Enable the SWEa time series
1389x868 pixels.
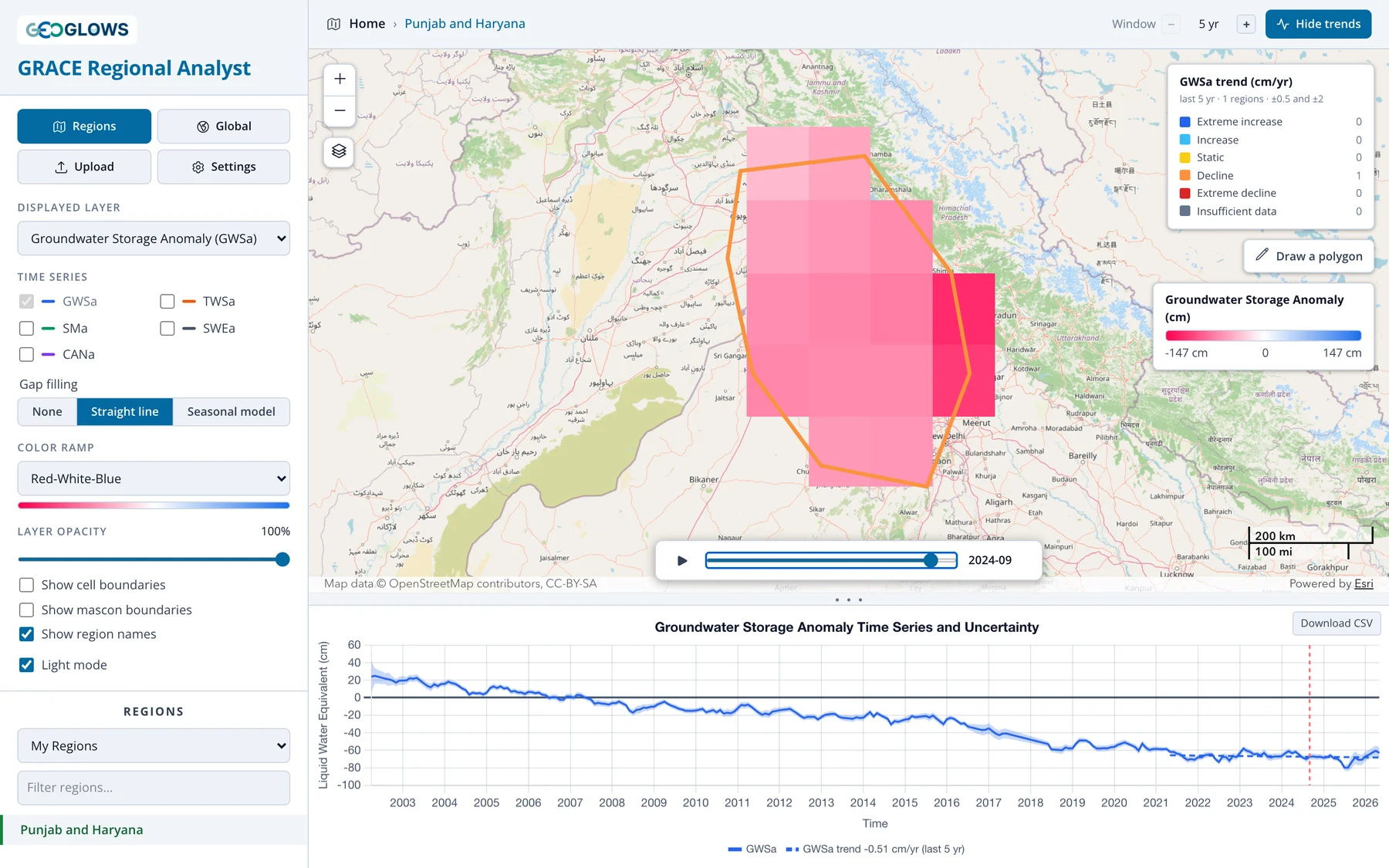coord(167,329)
